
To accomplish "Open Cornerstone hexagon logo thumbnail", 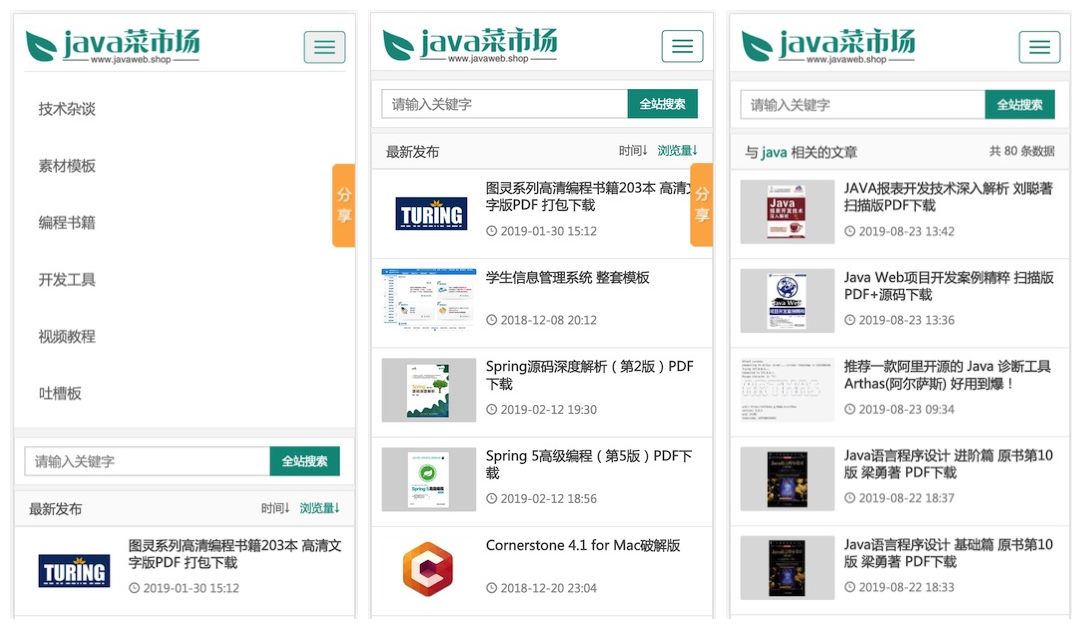I will (x=428, y=568).
